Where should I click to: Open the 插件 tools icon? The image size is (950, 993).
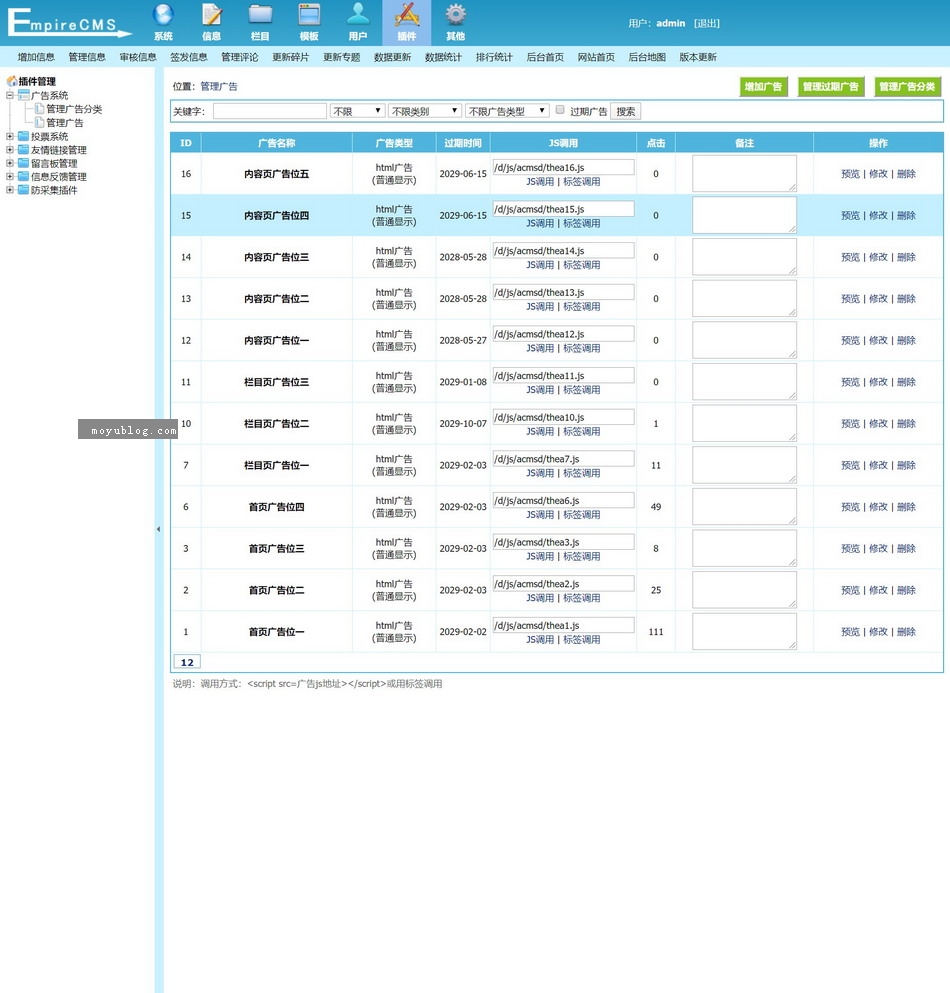[407, 15]
